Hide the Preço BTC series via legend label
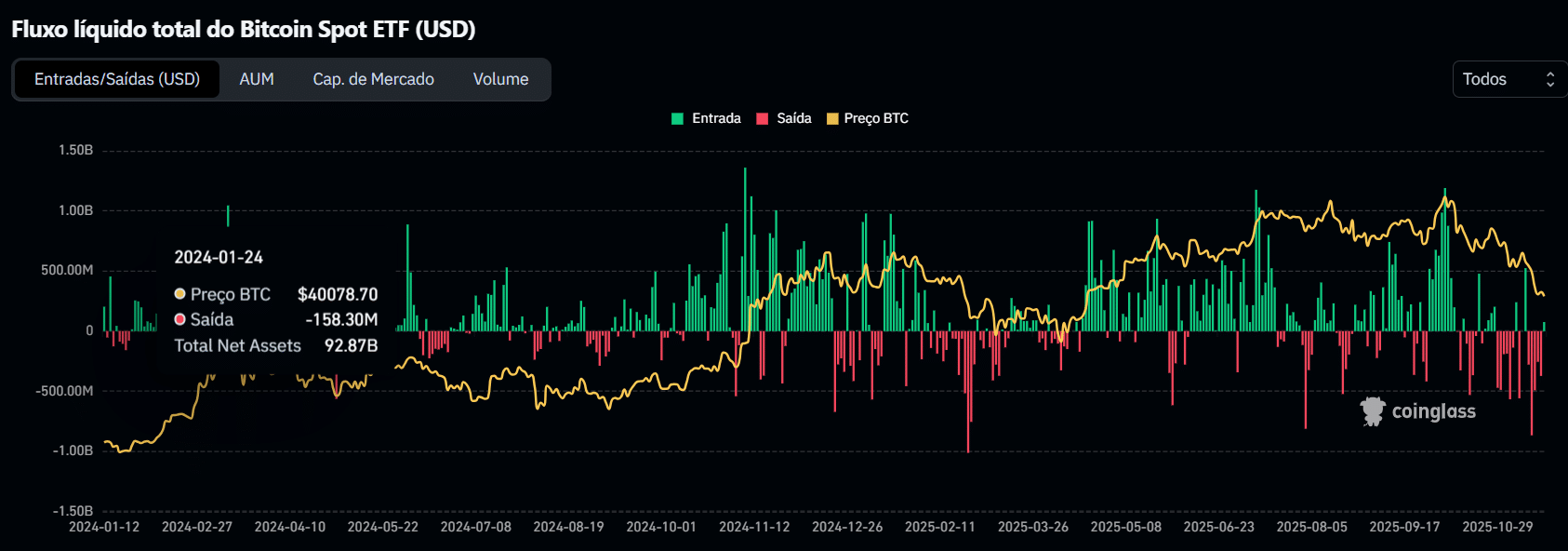Screen dimensions: 1568x551 (876, 118)
